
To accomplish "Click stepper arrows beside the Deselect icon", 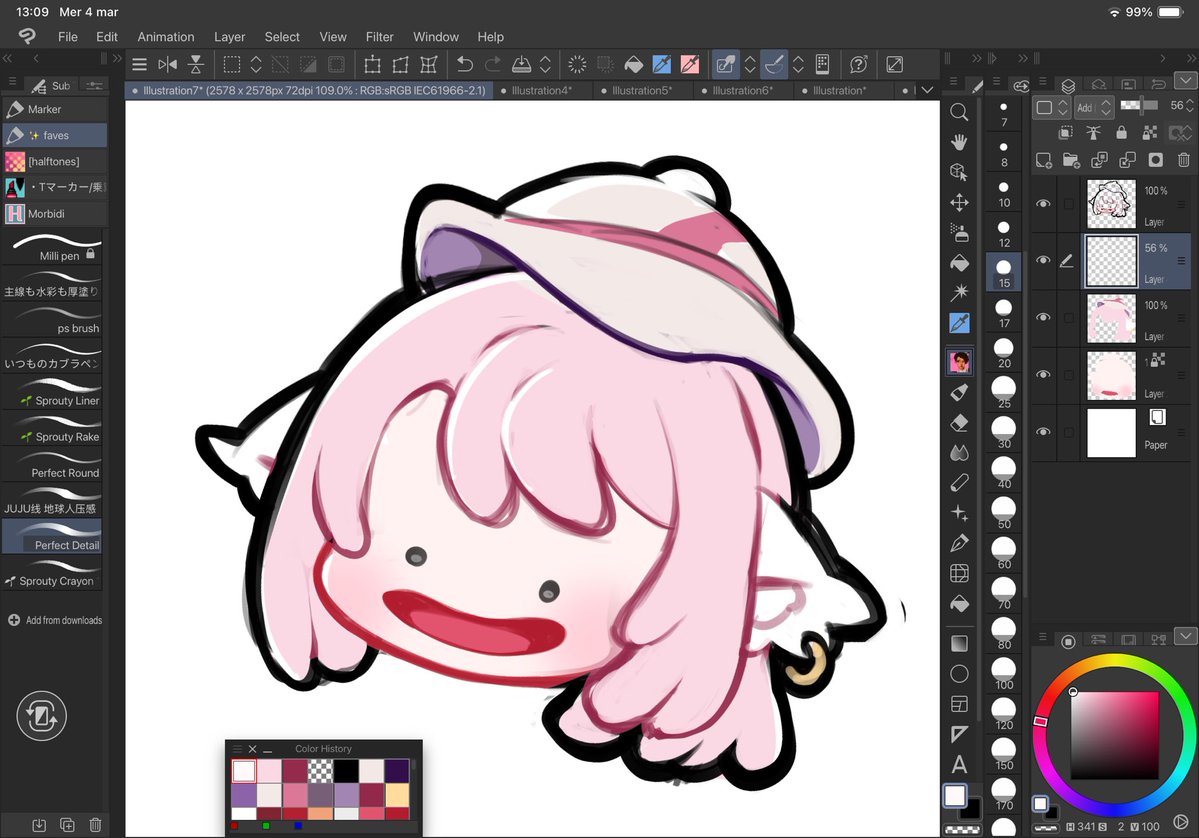I will [256, 64].
